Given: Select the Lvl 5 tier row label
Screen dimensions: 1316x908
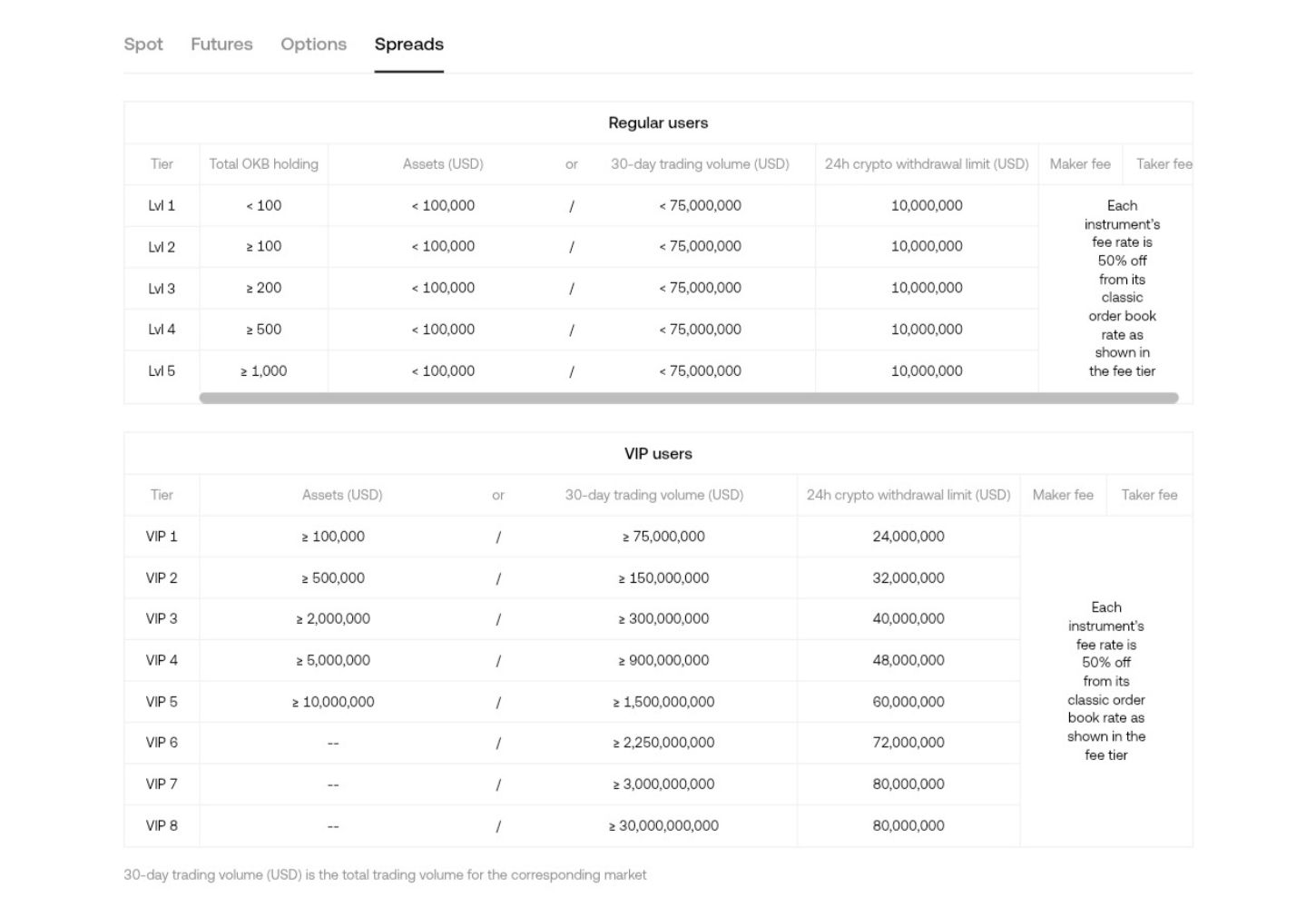Looking at the screenshot, I should pyautogui.click(x=162, y=371).
